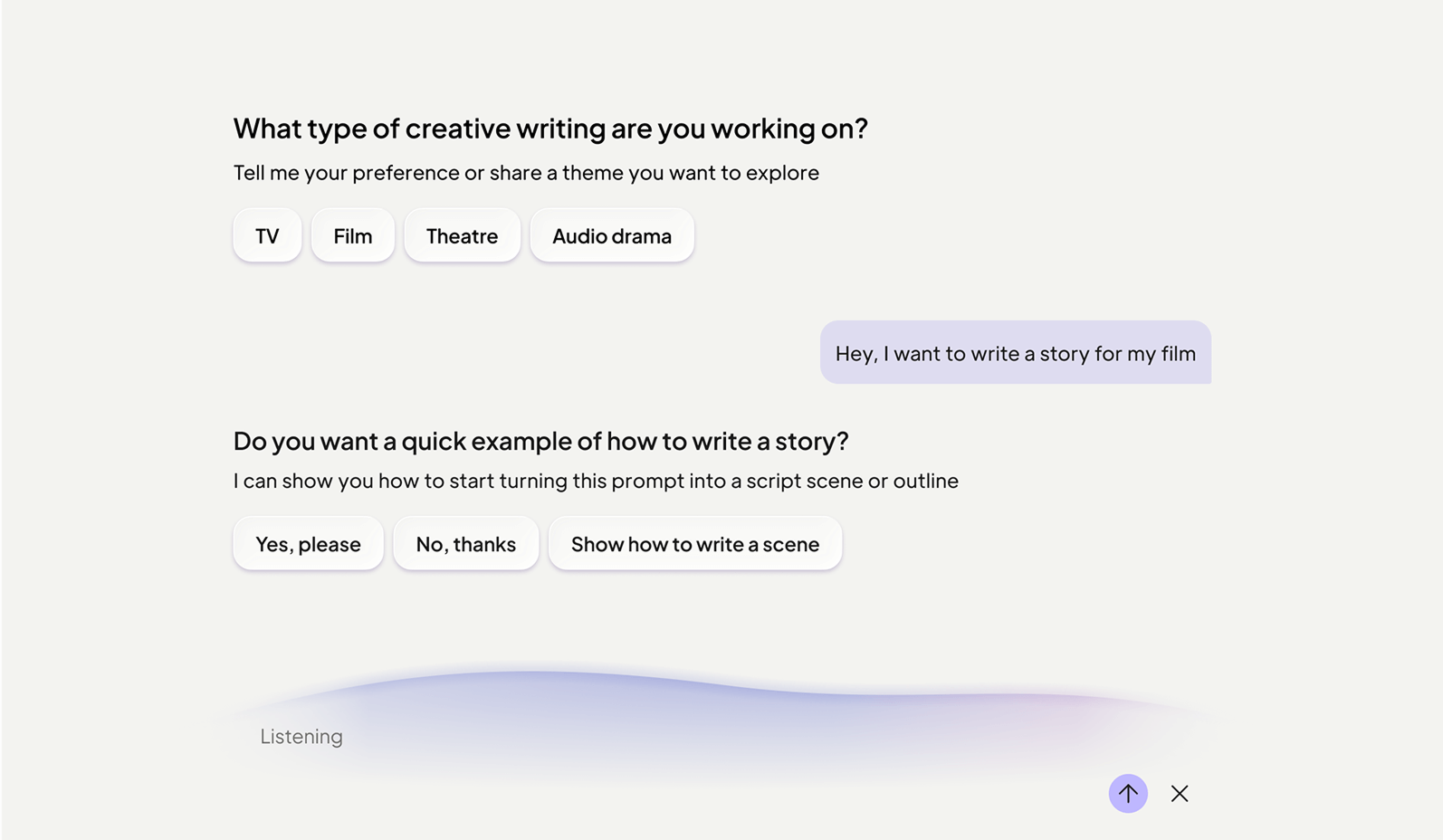Click the script scene or outline description text
The width and height of the screenshot is (1443, 840).
pos(596,481)
